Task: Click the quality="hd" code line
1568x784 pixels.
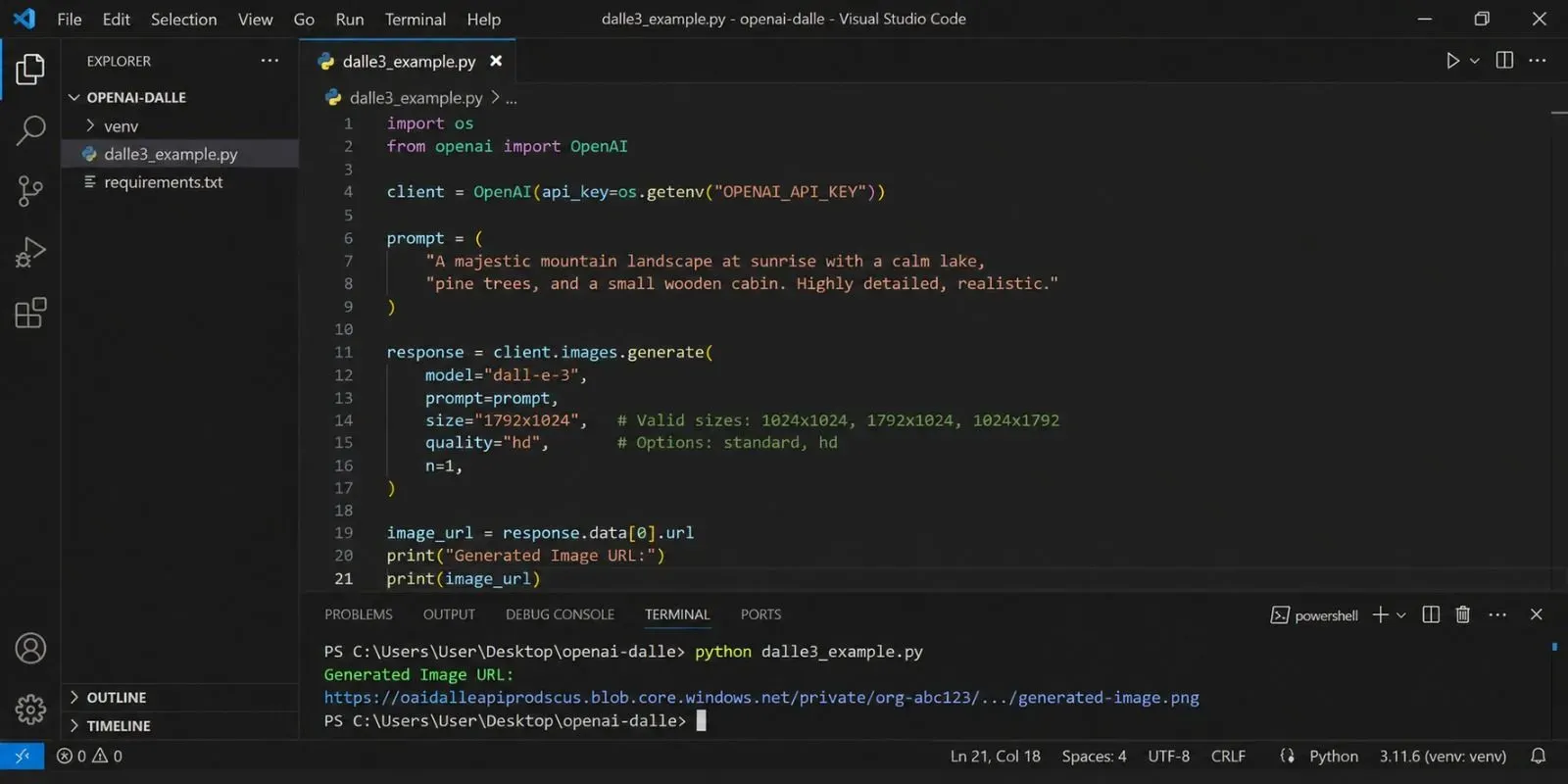Action: pos(486,442)
